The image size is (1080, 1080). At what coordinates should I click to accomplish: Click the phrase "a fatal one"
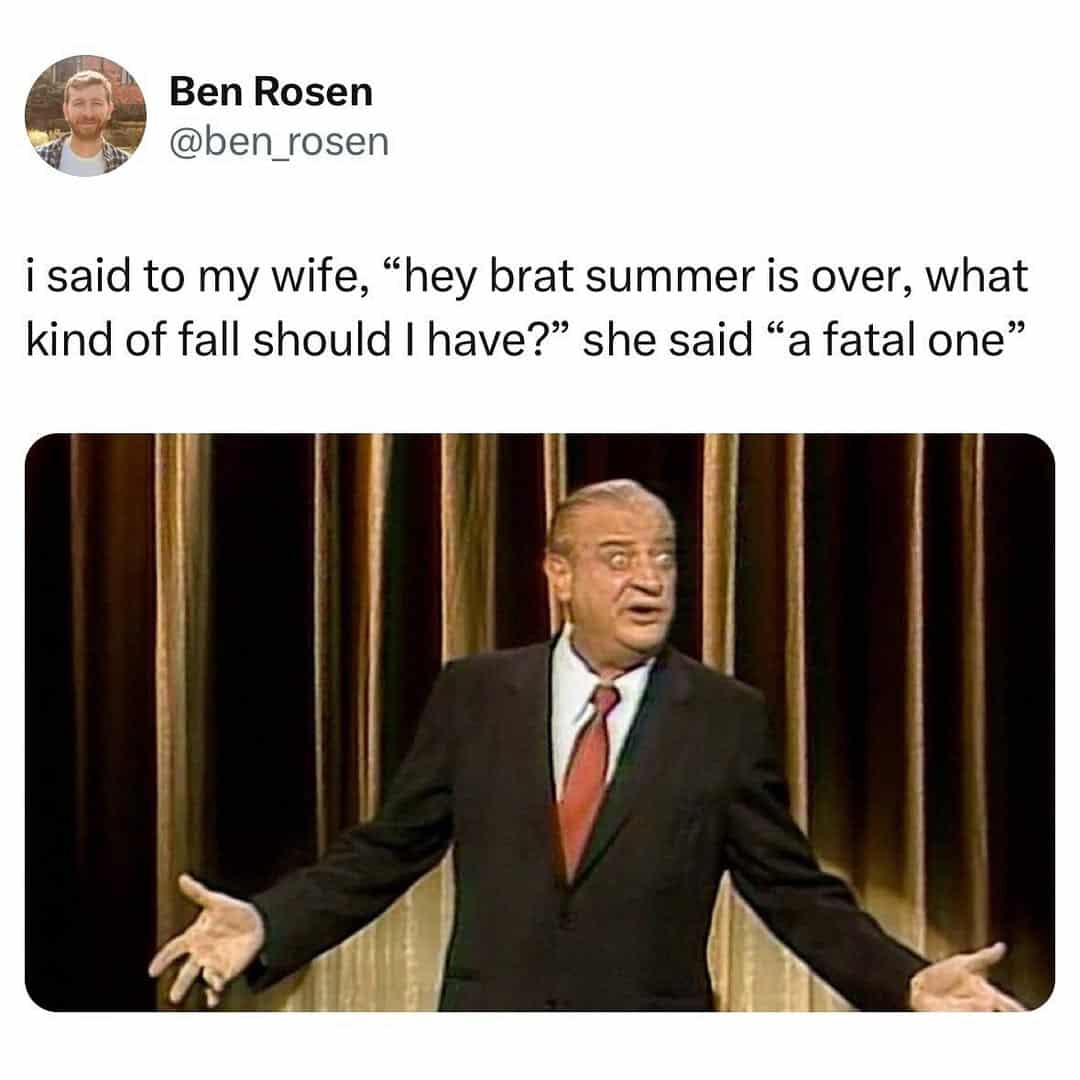(x=897, y=340)
